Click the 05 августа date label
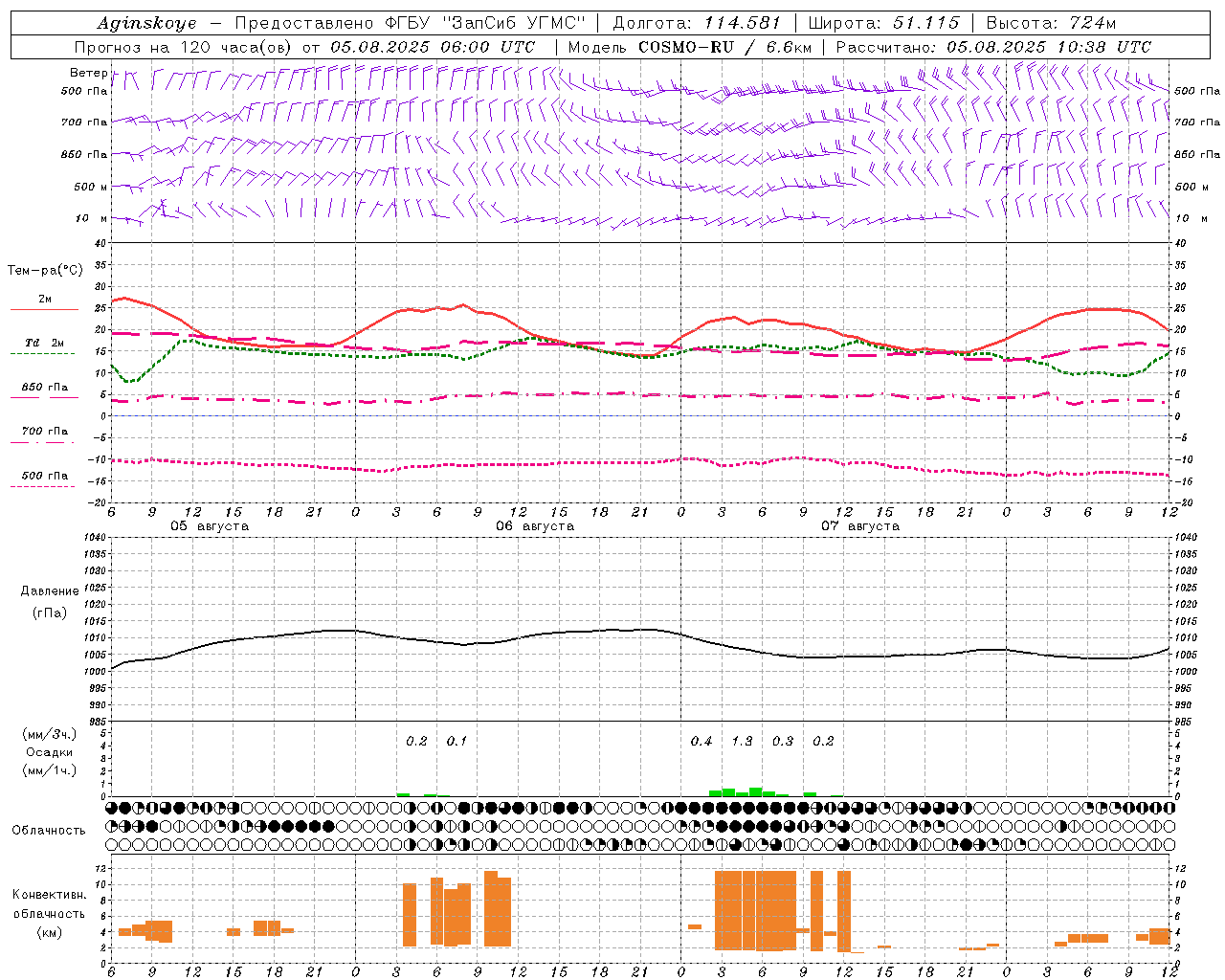 click(210, 526)
